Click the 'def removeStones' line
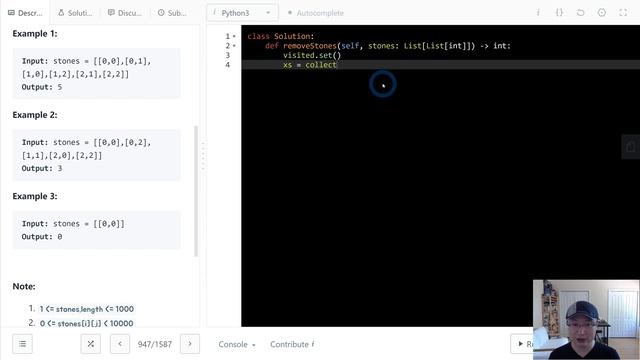 point(388,46)
